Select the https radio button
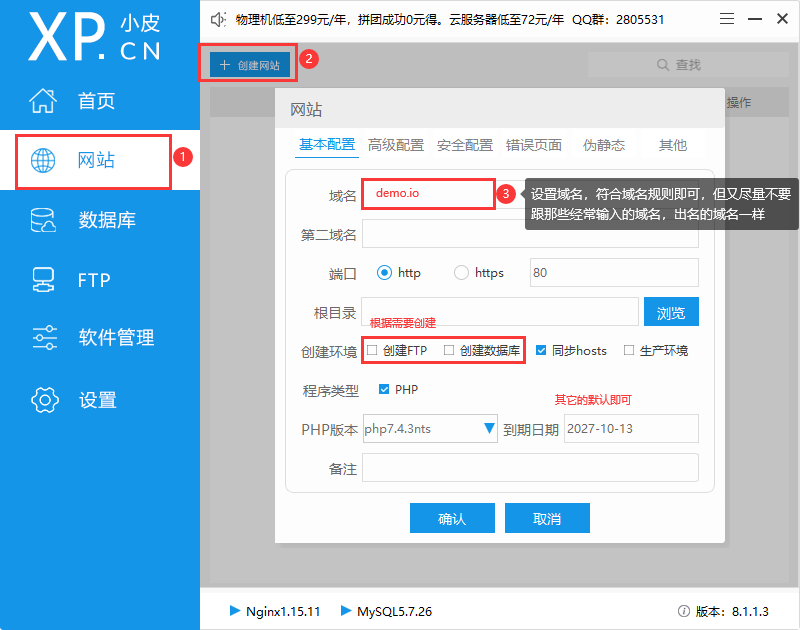Viewport: 800px width, 630px height. tap(461, 273)
